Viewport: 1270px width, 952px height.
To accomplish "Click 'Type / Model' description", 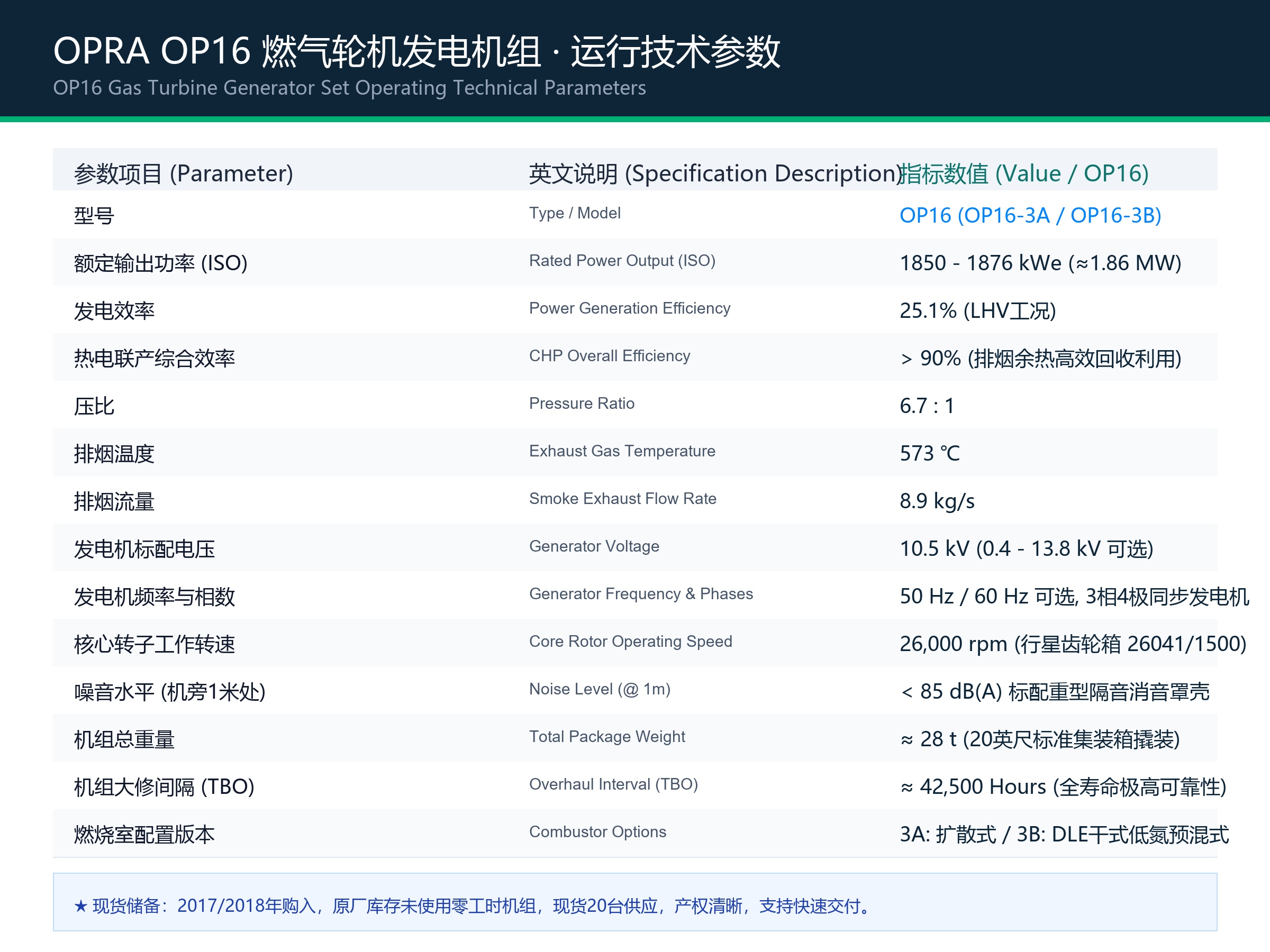I will click(x=575, y=213).
